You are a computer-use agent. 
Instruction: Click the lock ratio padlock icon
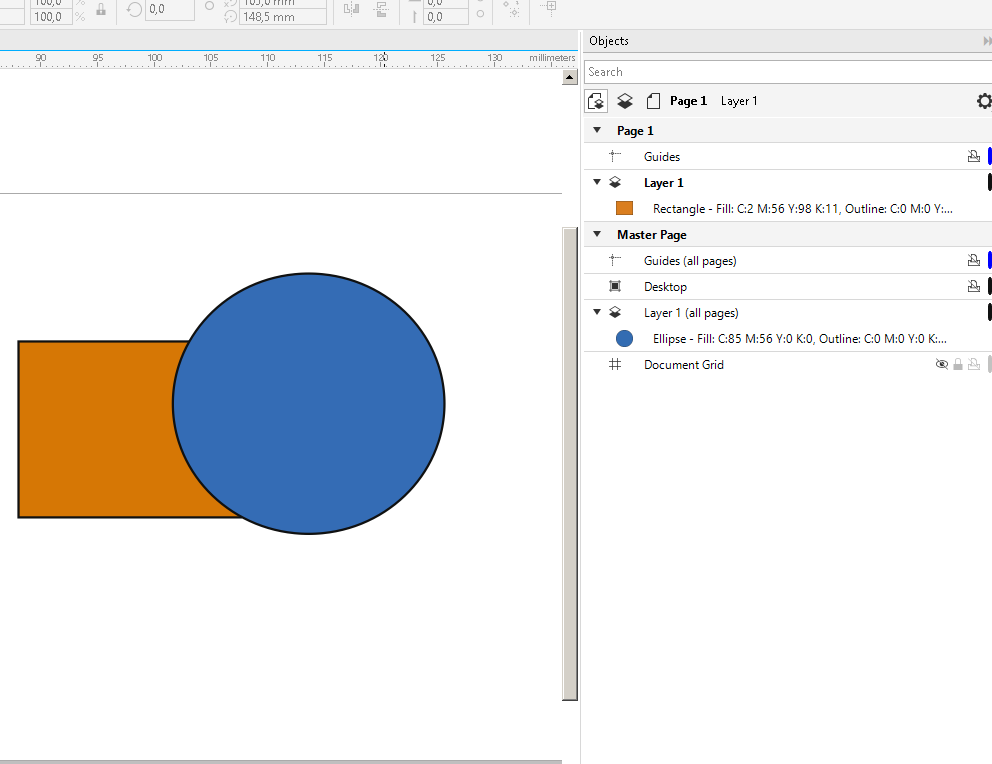point(101,10)
